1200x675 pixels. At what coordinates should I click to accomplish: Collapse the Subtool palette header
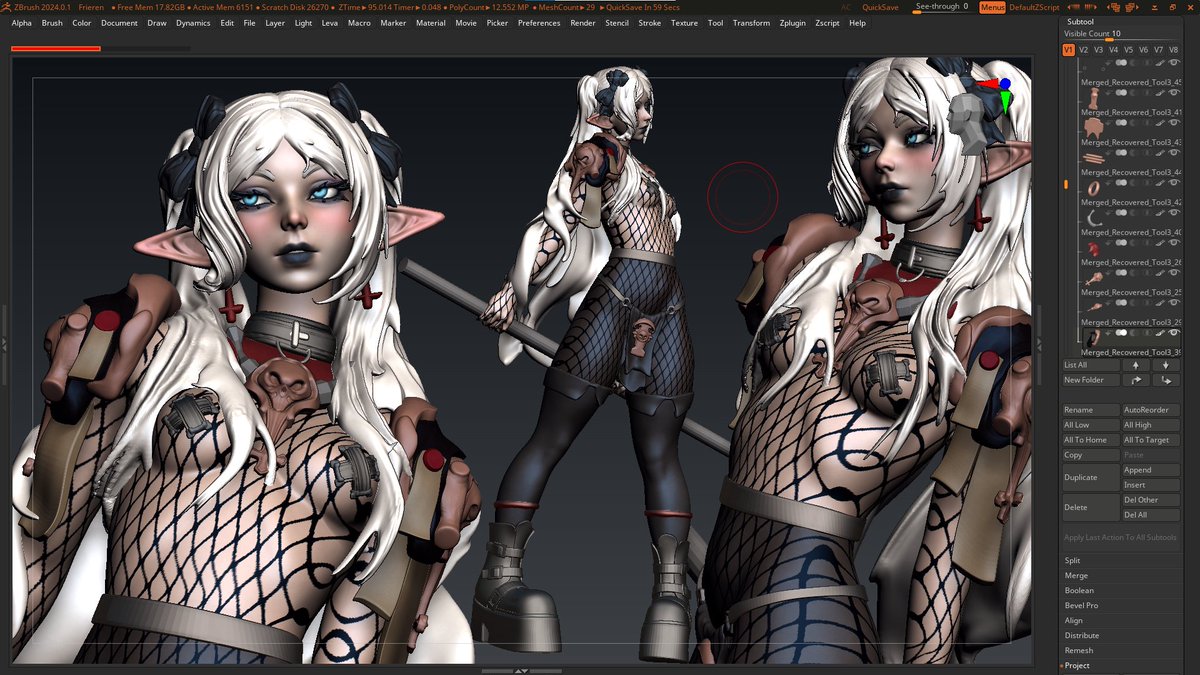point(1080,21)
